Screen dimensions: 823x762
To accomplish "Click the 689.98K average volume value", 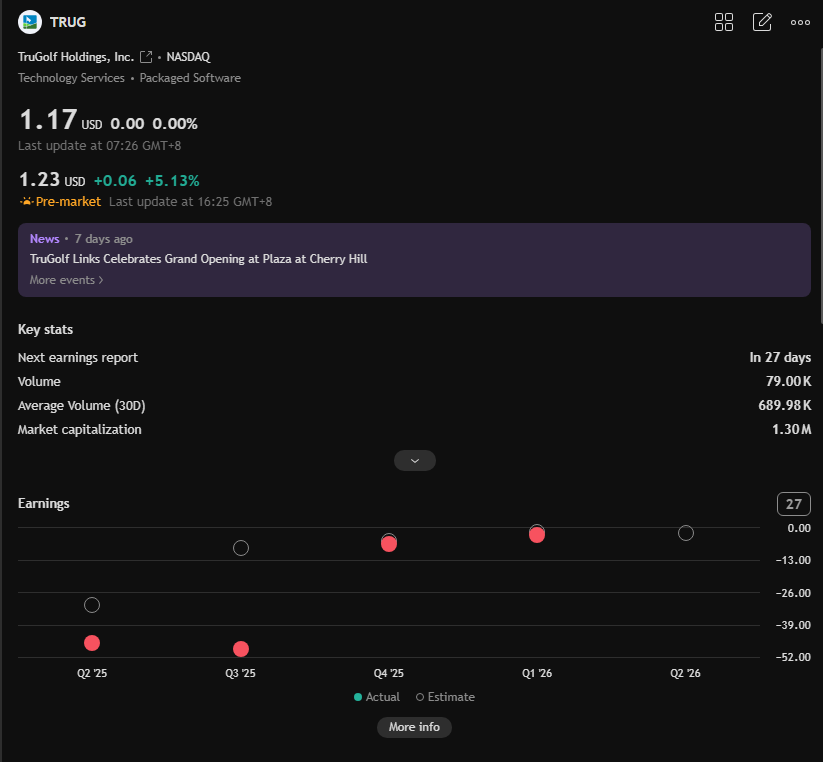I will click(785, 406).
